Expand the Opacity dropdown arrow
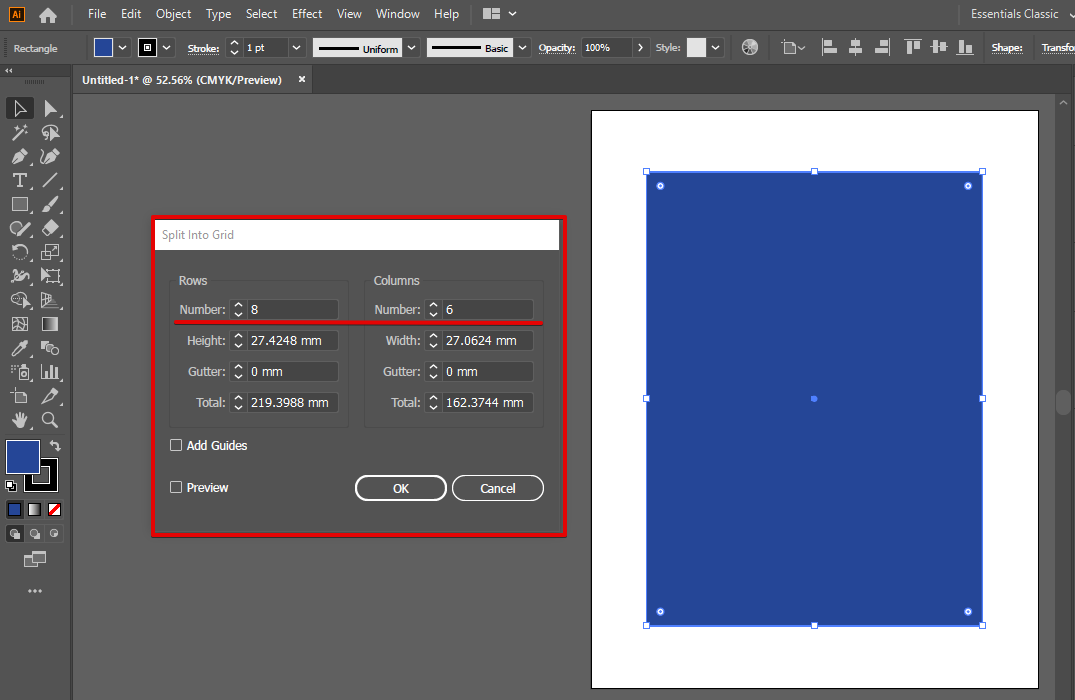Screen dimensions: 1075x700 639,48
